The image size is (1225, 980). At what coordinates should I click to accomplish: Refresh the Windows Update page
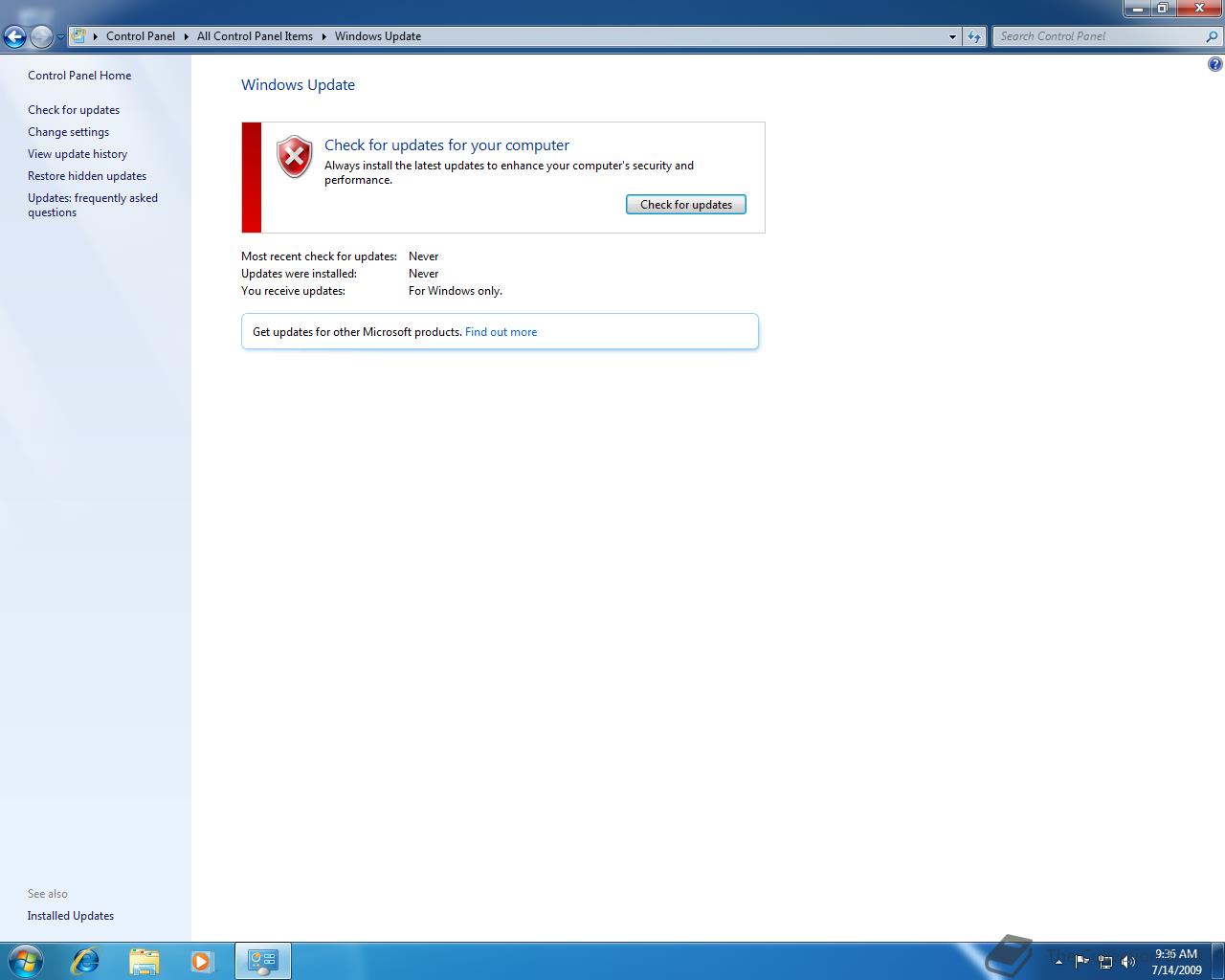point(974,36)
